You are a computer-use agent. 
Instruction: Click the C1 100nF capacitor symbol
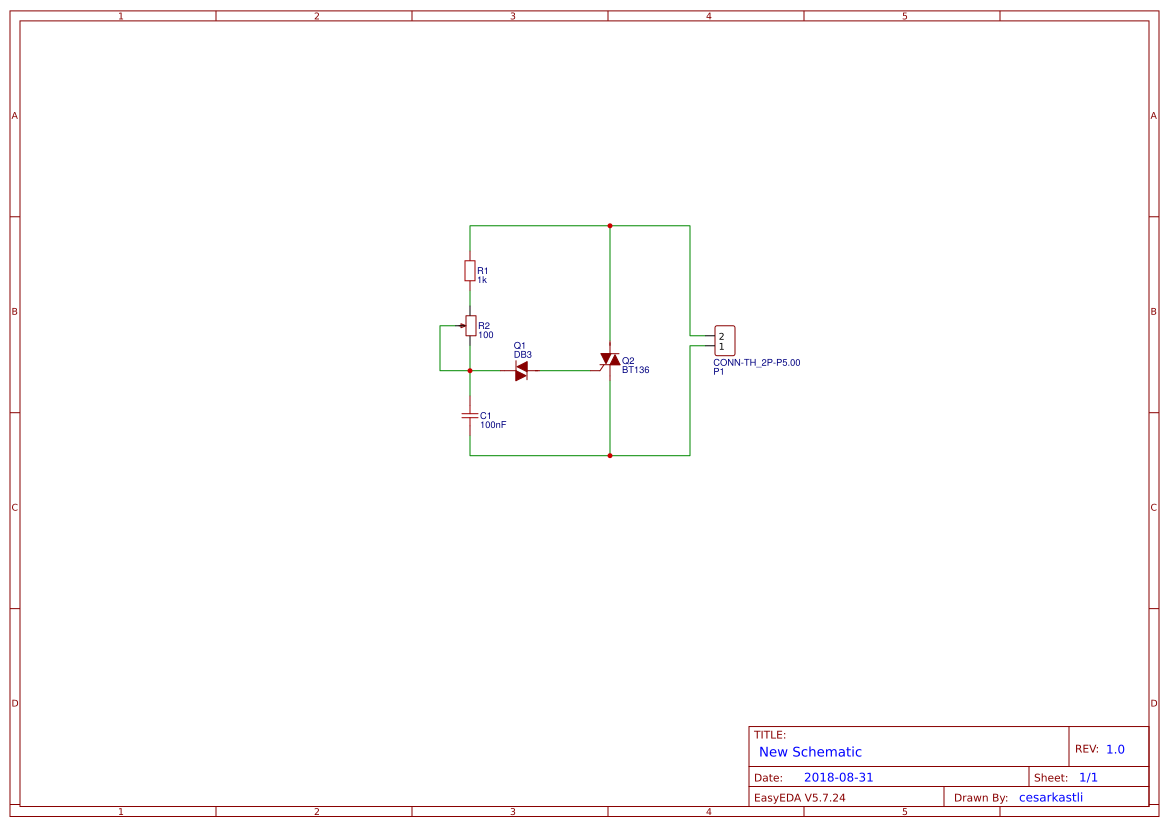pyautogui.click(x=469, y=416)
